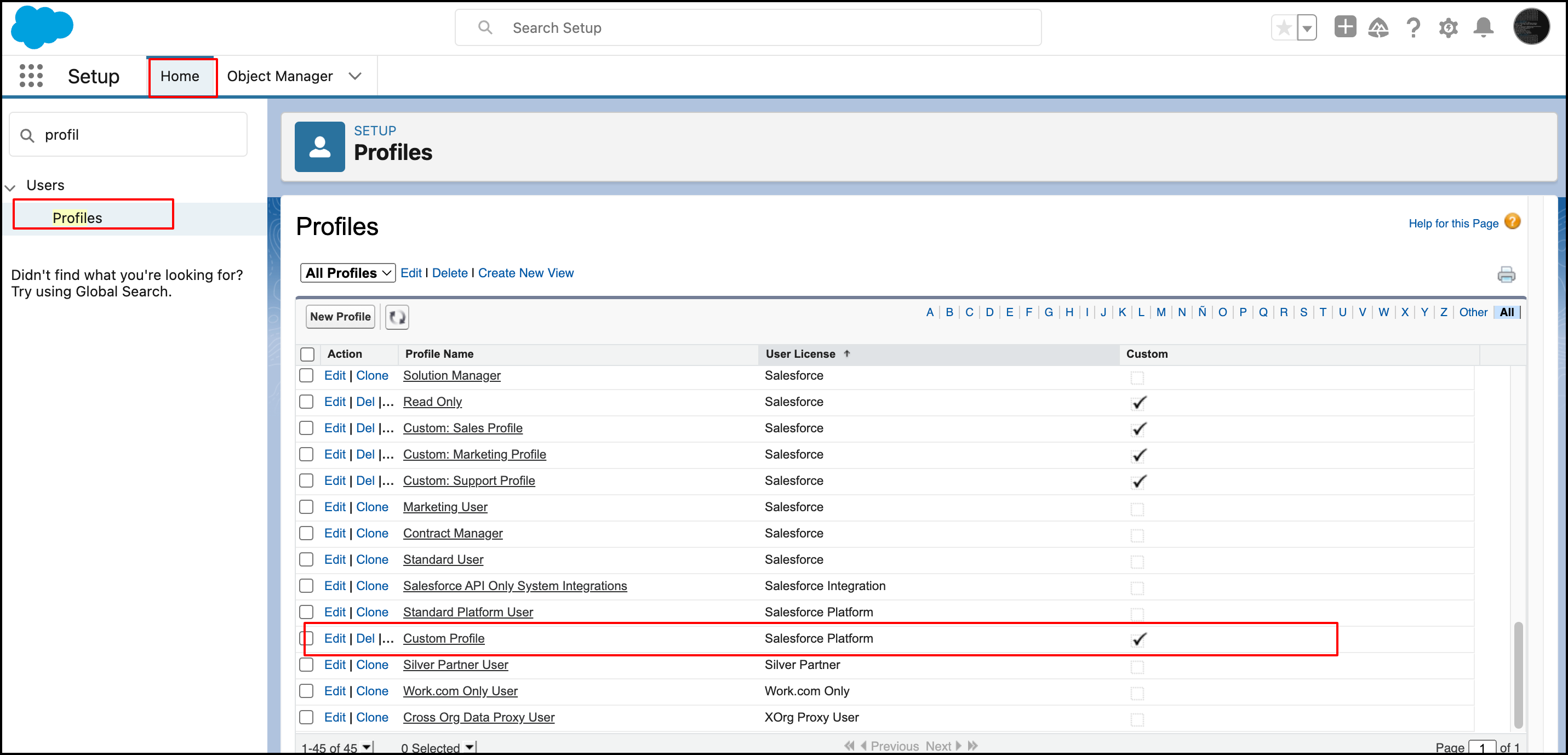The width and height of the screenshot is (1568, 755).
Task: Tick the Read Only row checkbox
Action: tap(307, 402)
